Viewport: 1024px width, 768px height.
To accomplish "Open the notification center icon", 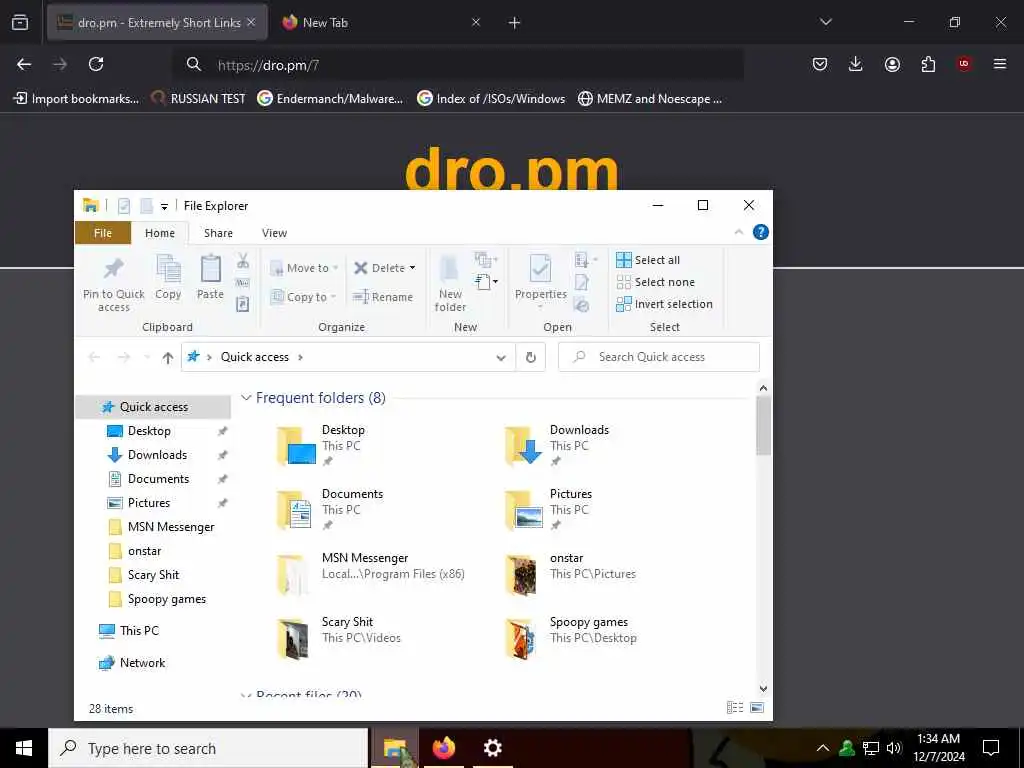I will (x=991, y=748).
